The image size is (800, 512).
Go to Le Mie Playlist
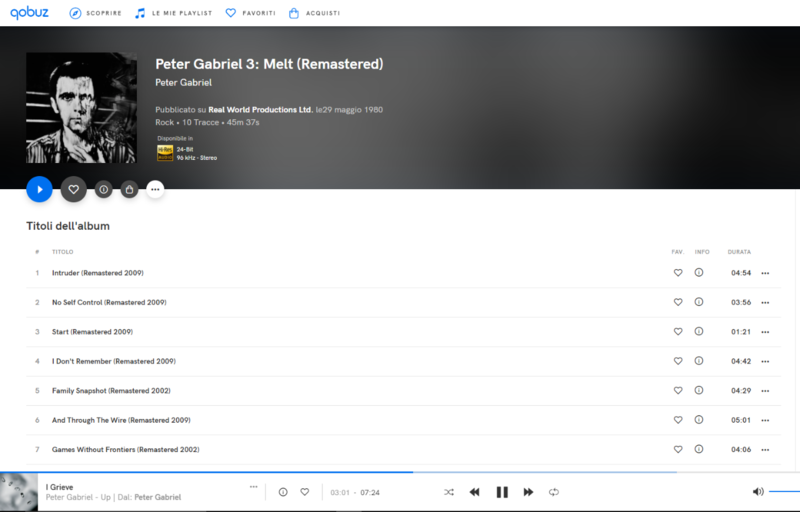[x=173, y=13]
